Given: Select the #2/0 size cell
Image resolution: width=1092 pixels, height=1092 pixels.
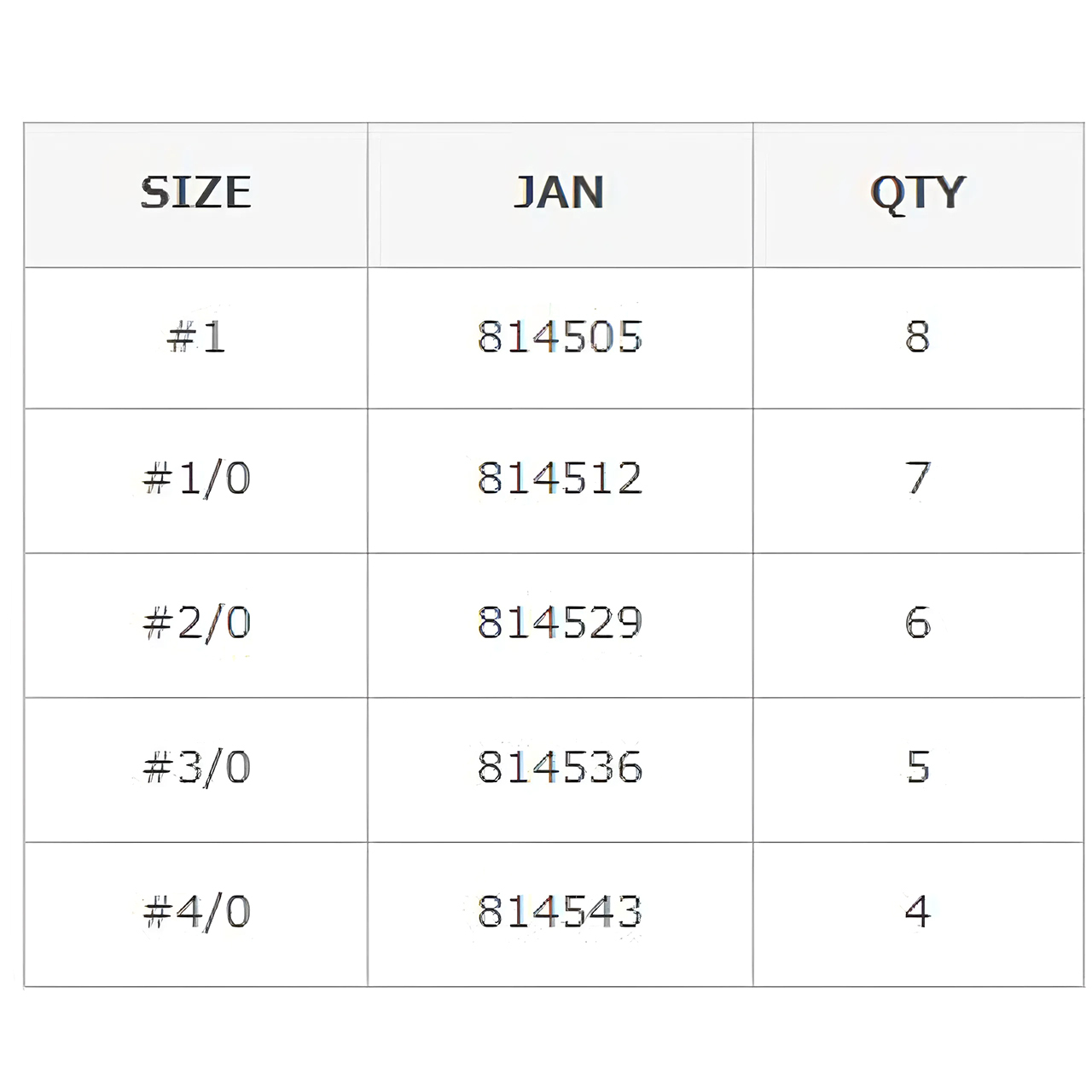Looking at the screenshot, I should (x=196, y=623).
